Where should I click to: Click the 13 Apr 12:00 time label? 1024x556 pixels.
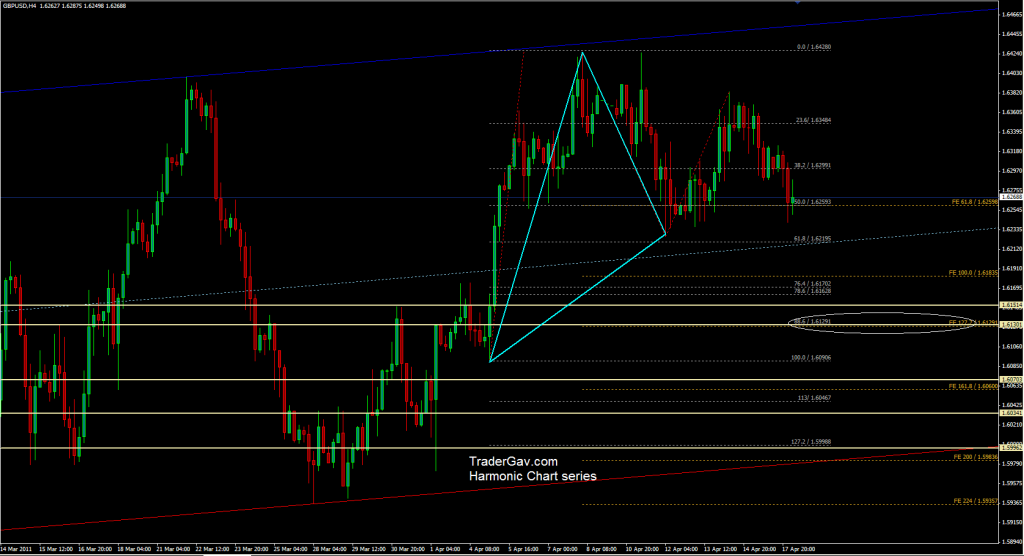coord(720,549)
